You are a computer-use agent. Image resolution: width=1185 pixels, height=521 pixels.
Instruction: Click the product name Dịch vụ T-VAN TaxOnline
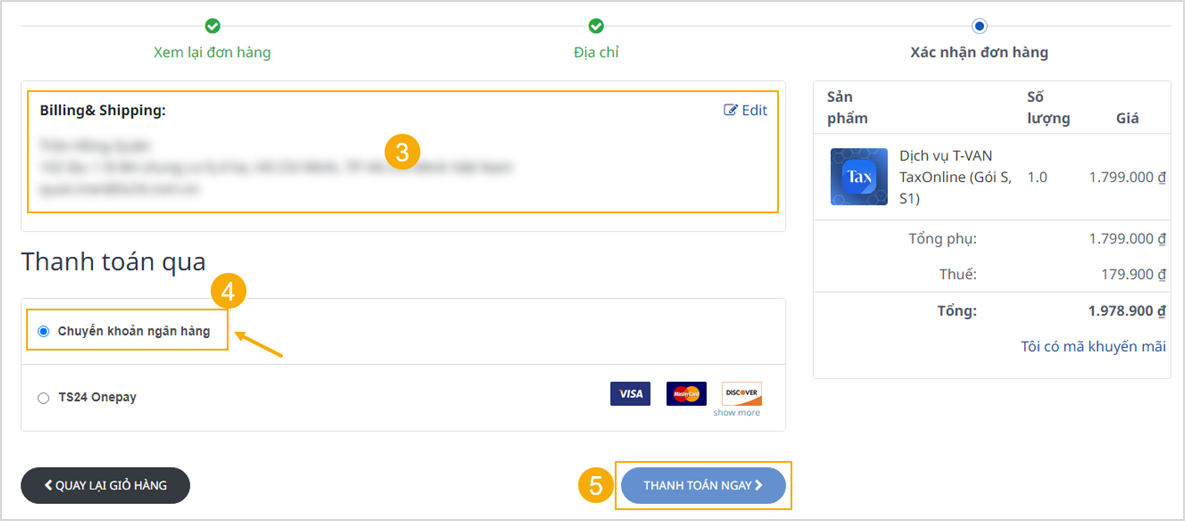(x=956, y=177)
